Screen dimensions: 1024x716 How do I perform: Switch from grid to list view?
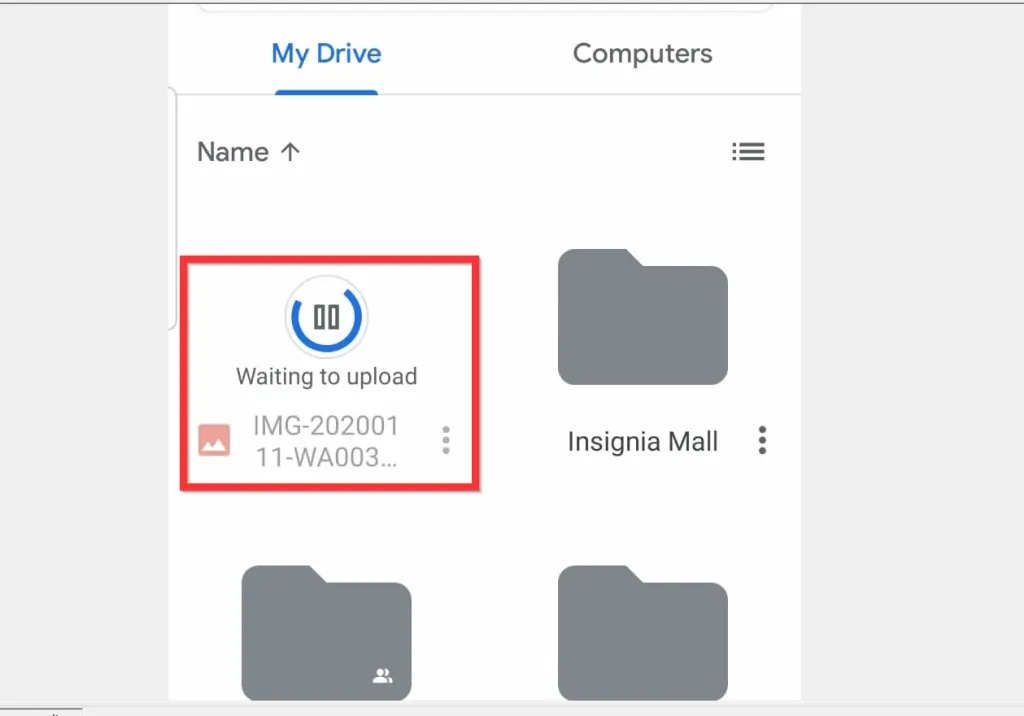click(x=748, y=151)
